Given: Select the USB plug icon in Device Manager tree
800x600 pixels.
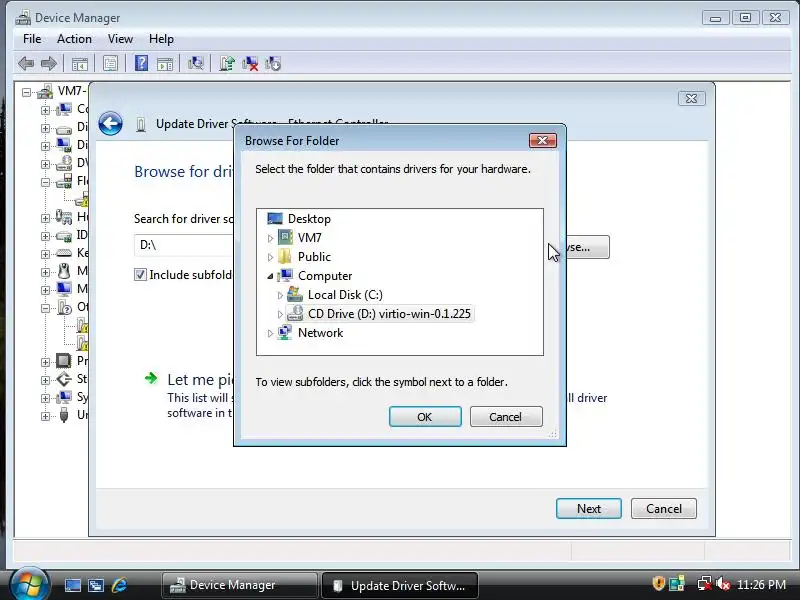Looking at the screenshot, I should pyautogui.click(x=64, y=415).
